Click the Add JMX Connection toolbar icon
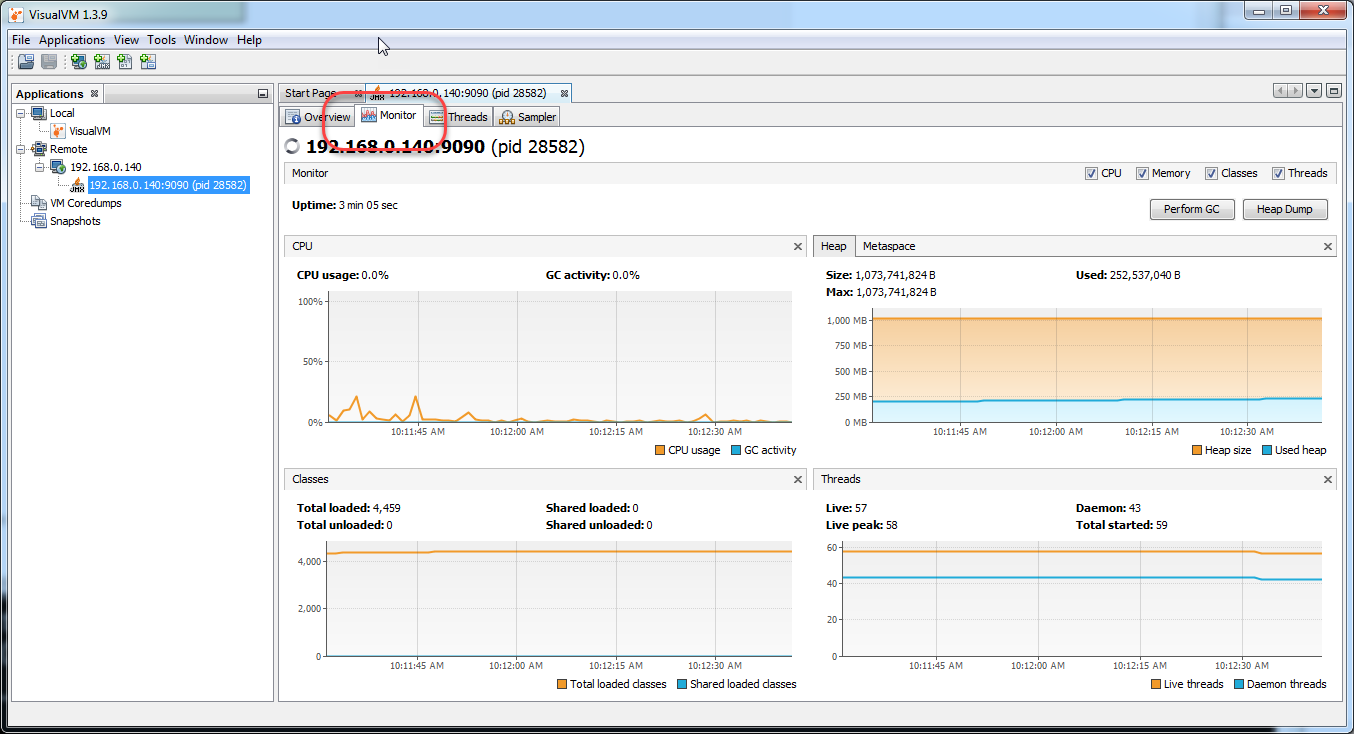The image size is (1354, 734). 101,61
